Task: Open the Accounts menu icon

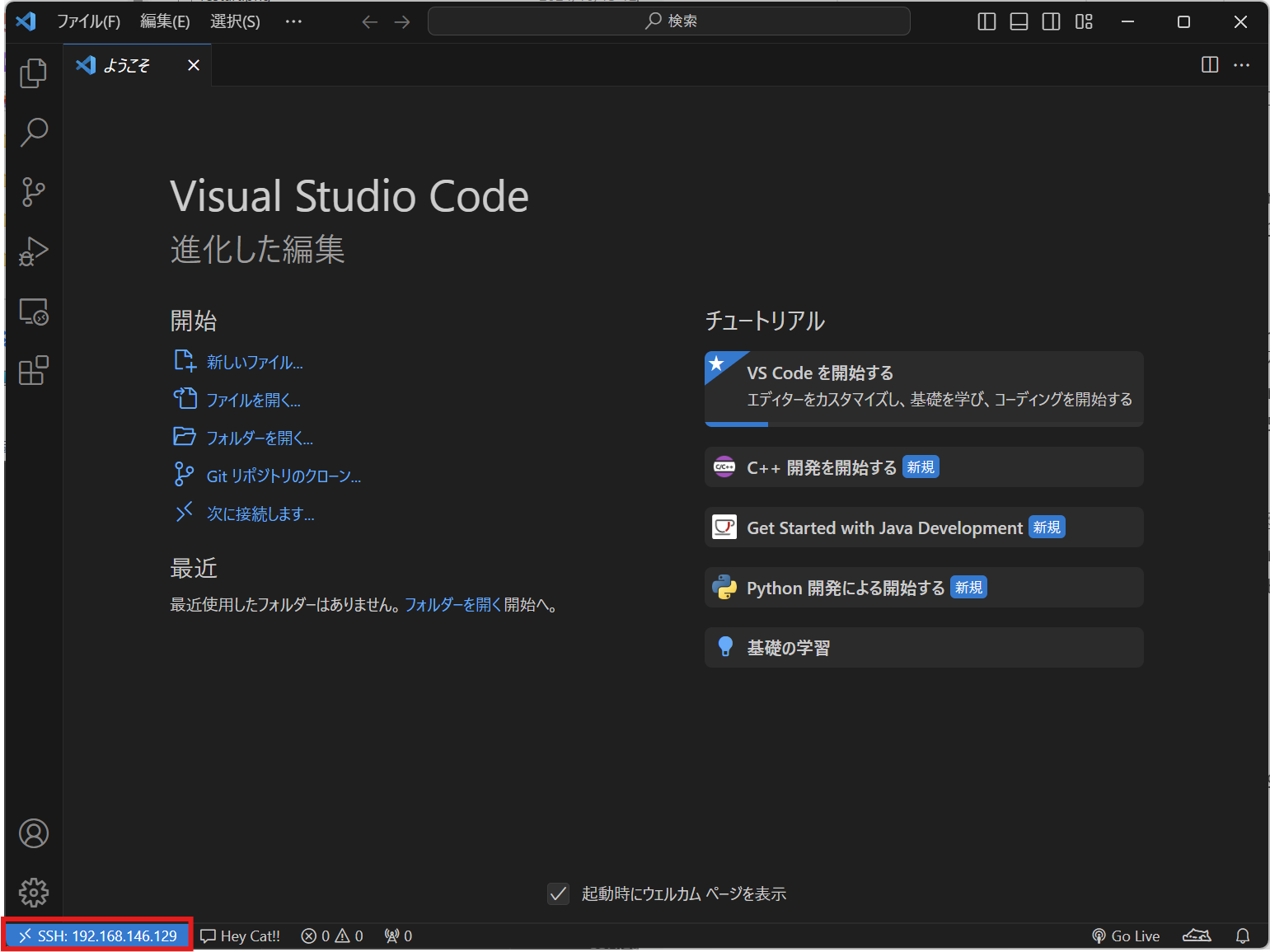Action: click(x=34, y=833)
